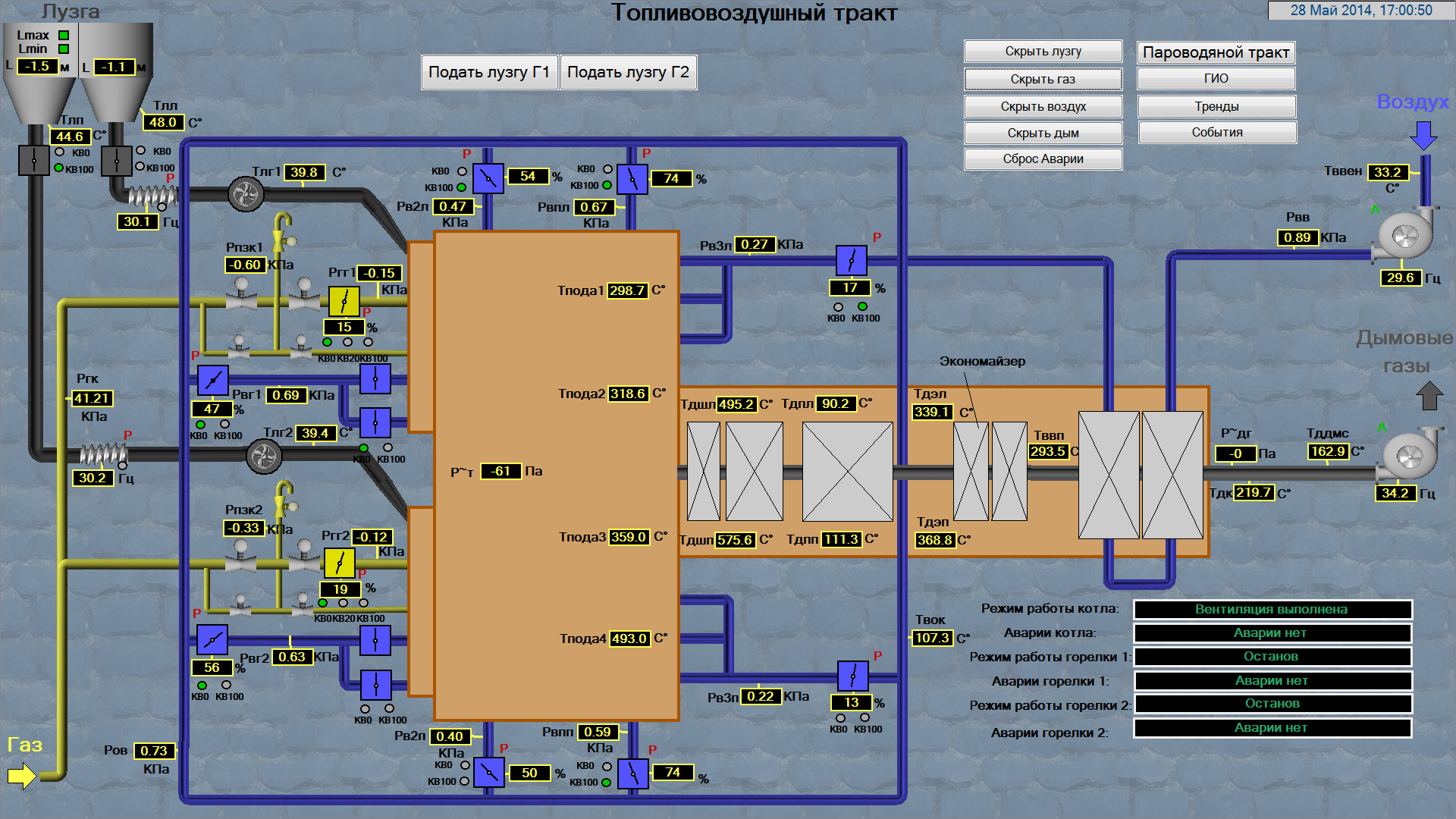This screenshot has width=1456, height=819.
Task: Click the right bunker level value -1.1
Action: (113, 67)
